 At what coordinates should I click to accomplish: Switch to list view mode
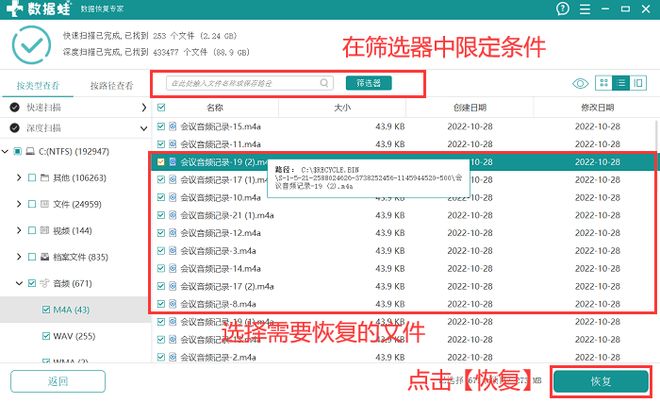point(621,84)
